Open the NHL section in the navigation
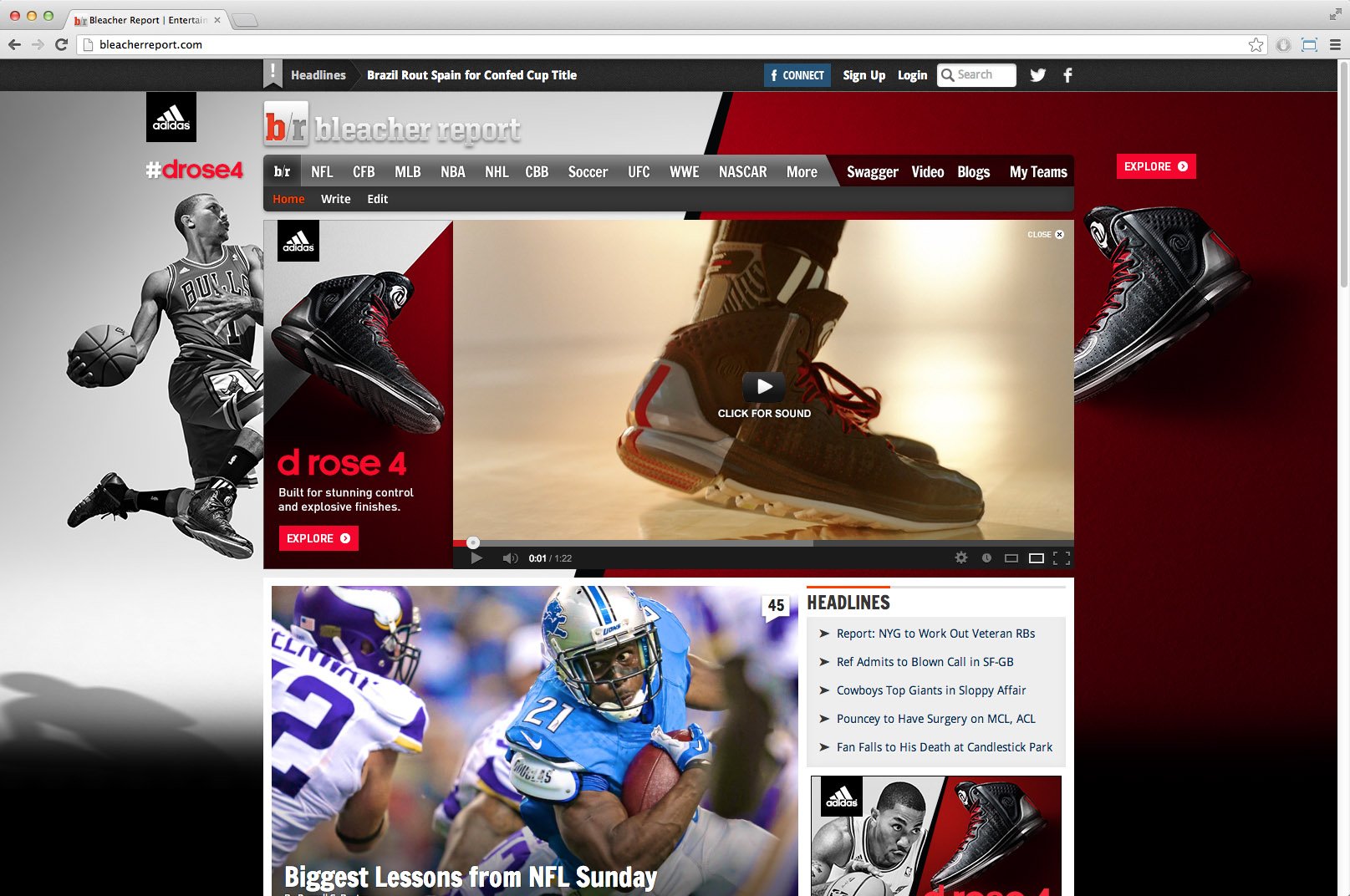 (x=497, y=171)
